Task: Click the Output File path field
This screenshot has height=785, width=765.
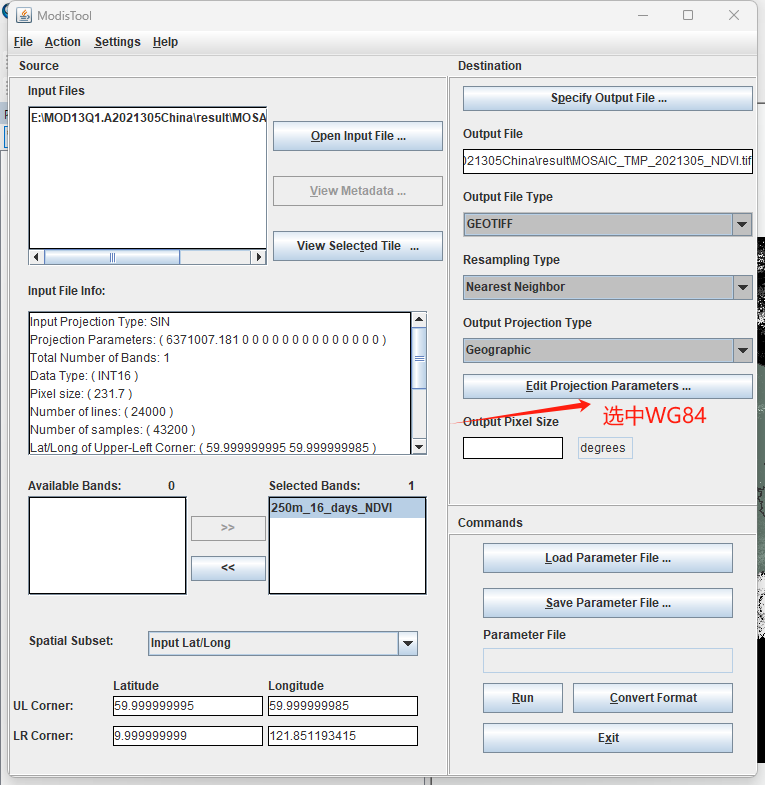Action: (x=608, y=161)
